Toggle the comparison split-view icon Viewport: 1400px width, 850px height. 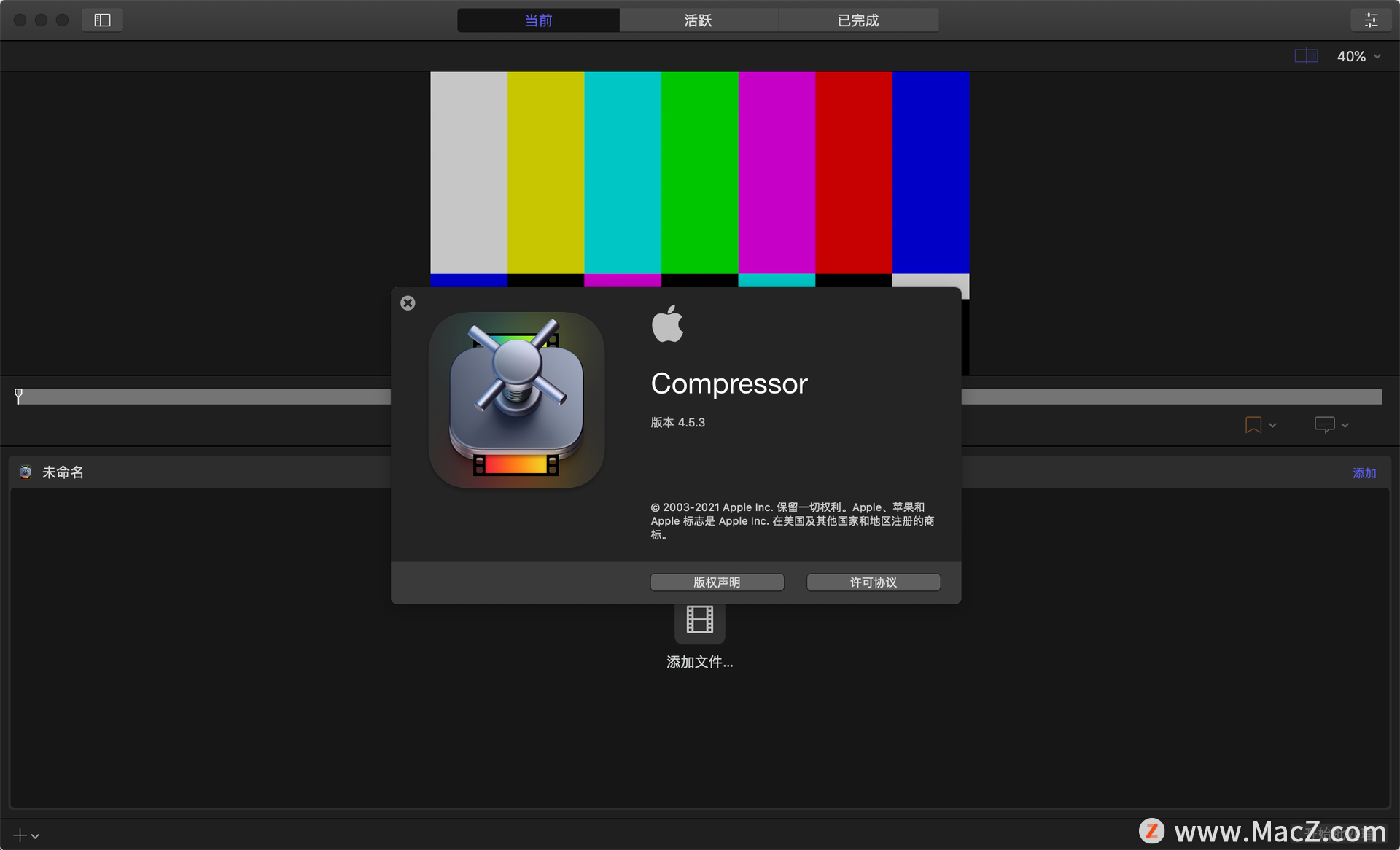[1306, 56]
